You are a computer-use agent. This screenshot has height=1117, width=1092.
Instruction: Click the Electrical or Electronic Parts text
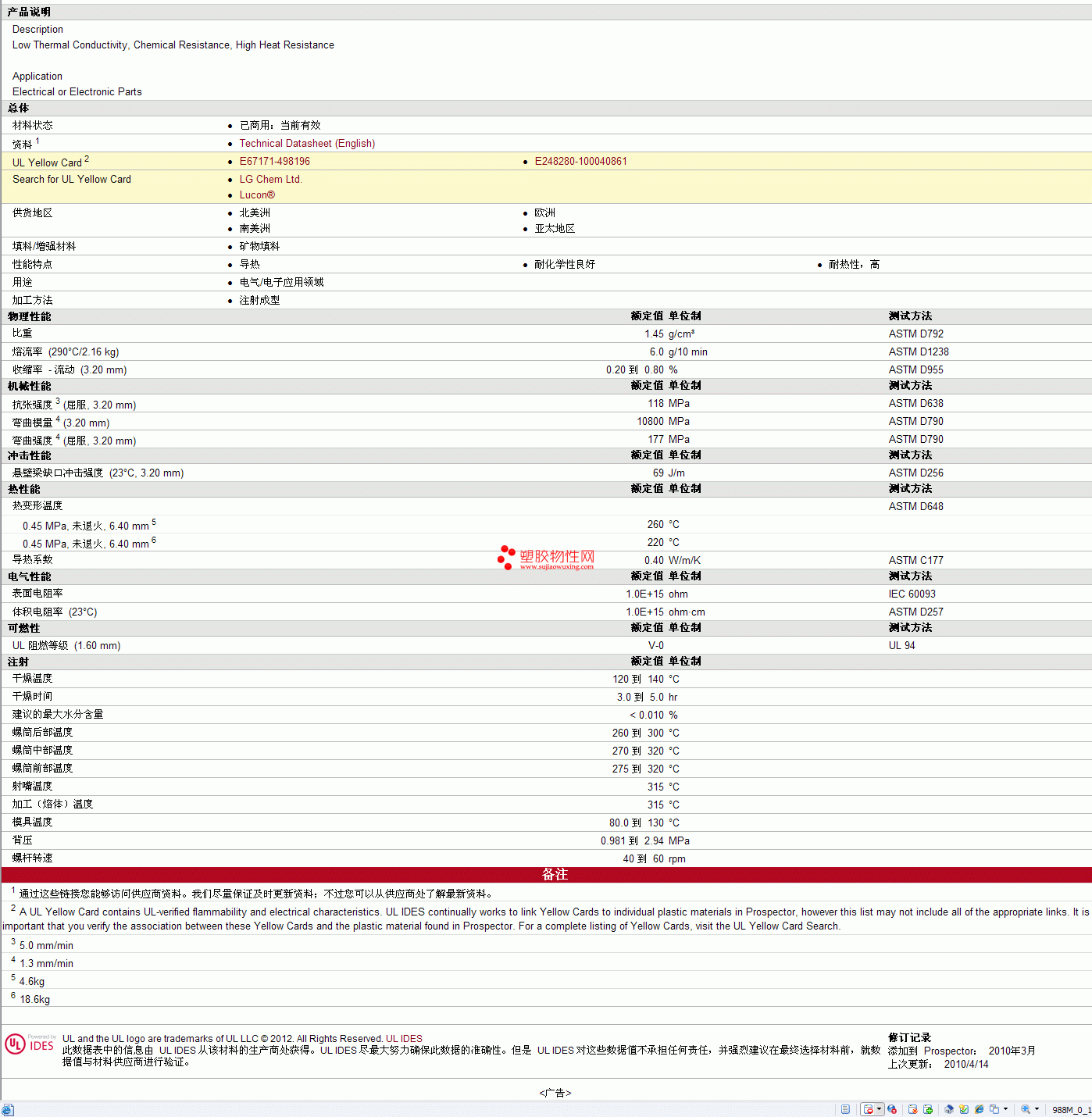point(77,92)
